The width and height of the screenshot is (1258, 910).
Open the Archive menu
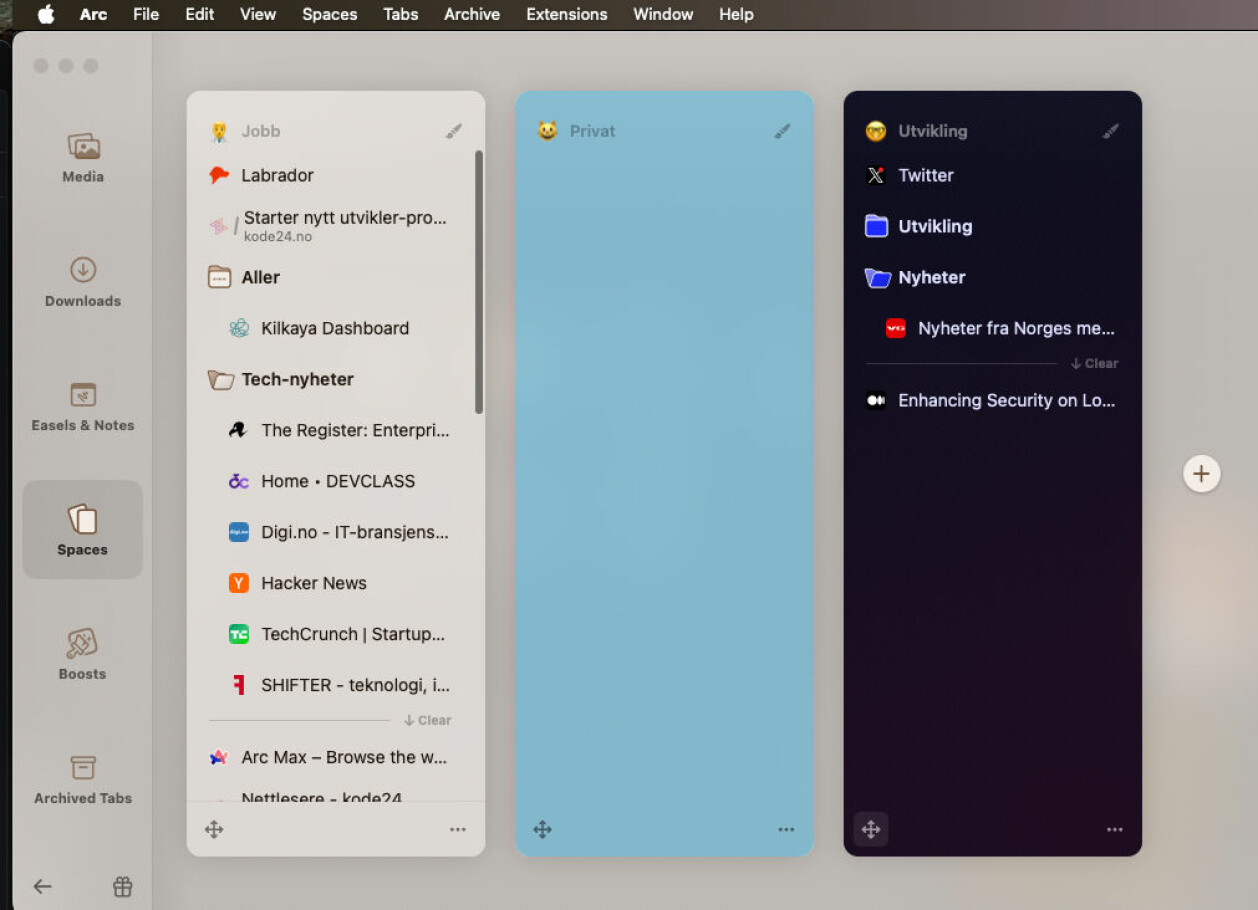click(472, 14)
